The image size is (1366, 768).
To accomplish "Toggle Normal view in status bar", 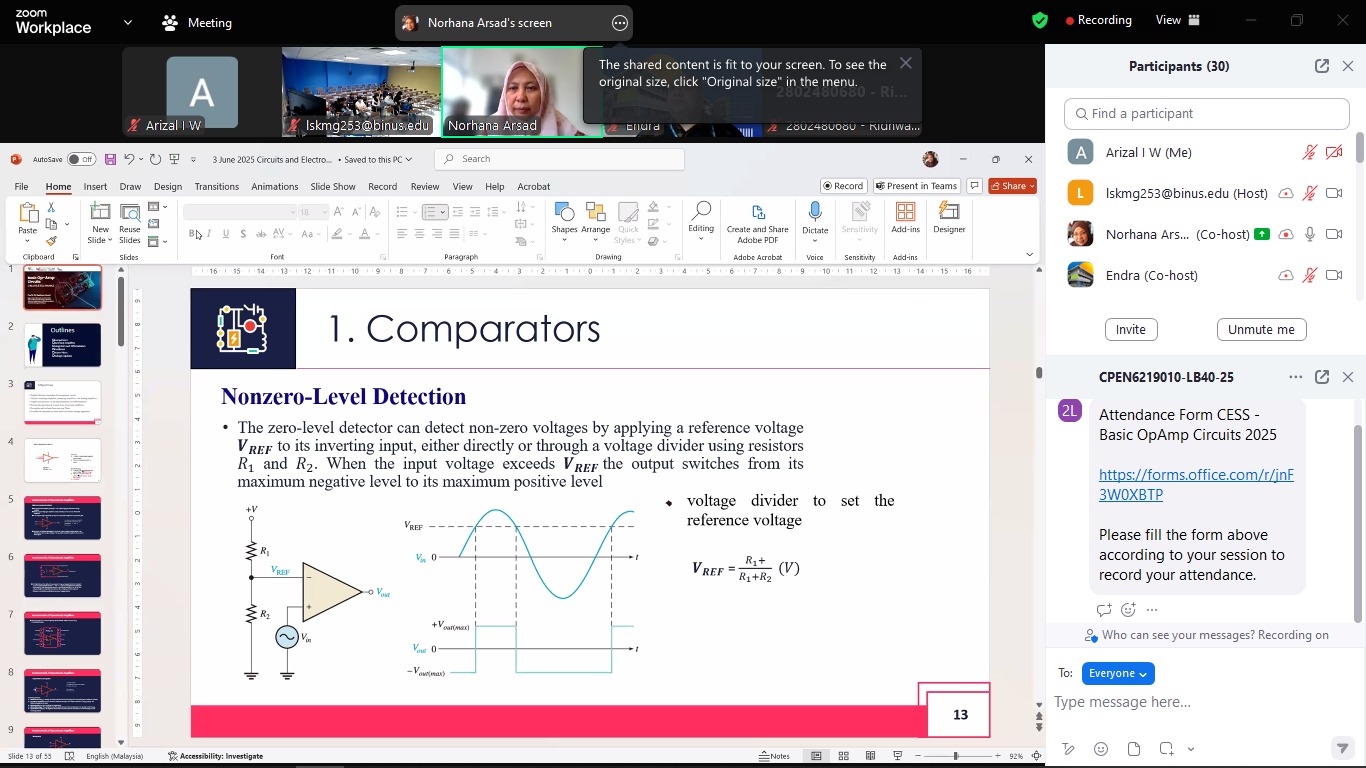I will click(x=816, y=756).
